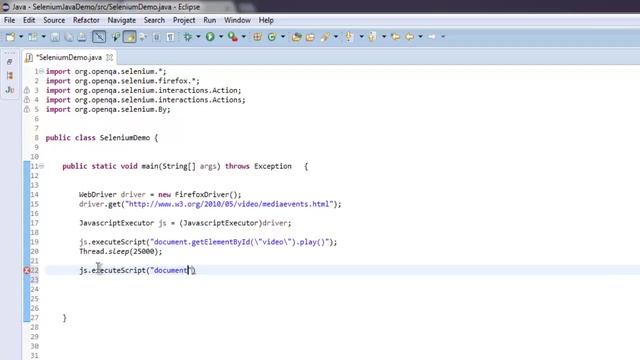
Task: Click the Forward navigation arrow icon
Action: click(x=432, y=37)
